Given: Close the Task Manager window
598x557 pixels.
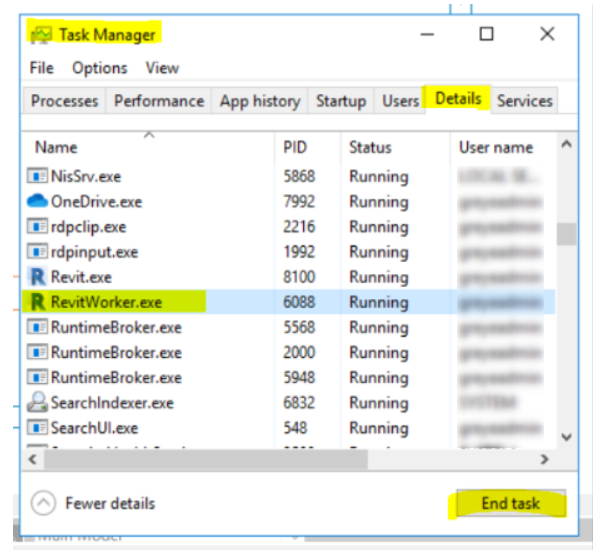Looking at the screenshot, I should pos(547,34).
